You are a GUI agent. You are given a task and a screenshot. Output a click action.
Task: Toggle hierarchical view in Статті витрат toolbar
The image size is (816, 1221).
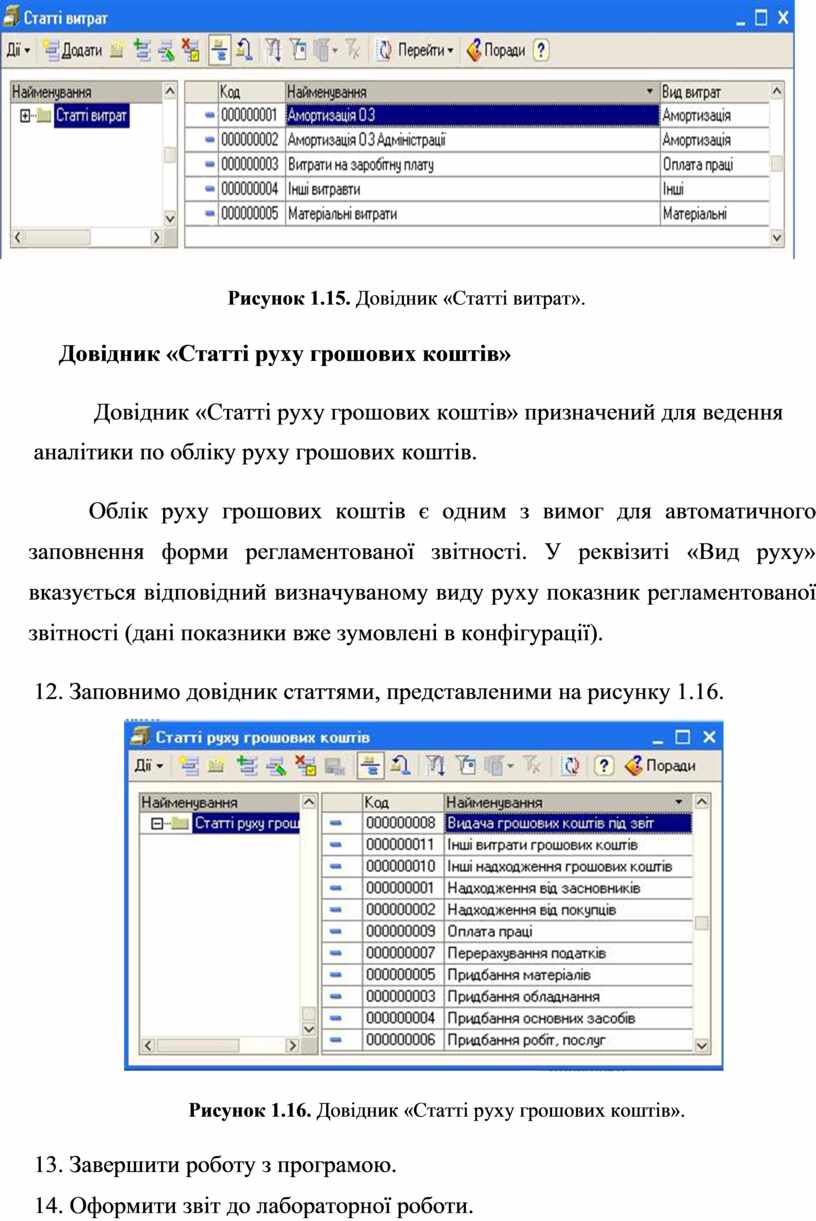pos(219,50)
